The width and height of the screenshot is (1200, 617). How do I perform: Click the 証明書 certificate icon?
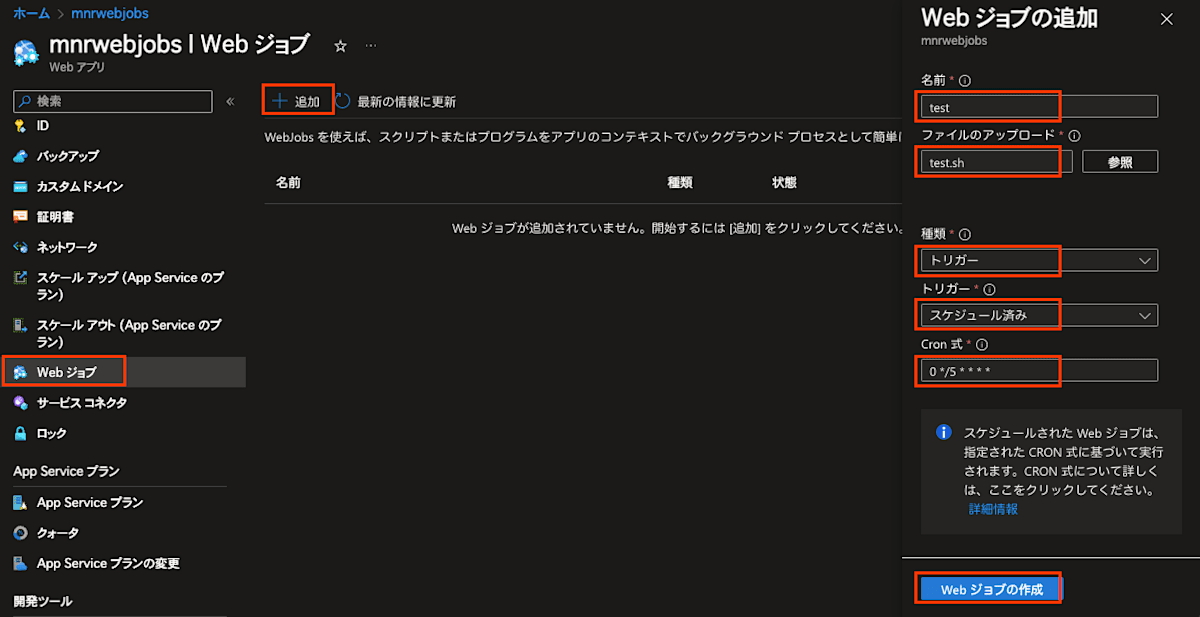[20, 217]
